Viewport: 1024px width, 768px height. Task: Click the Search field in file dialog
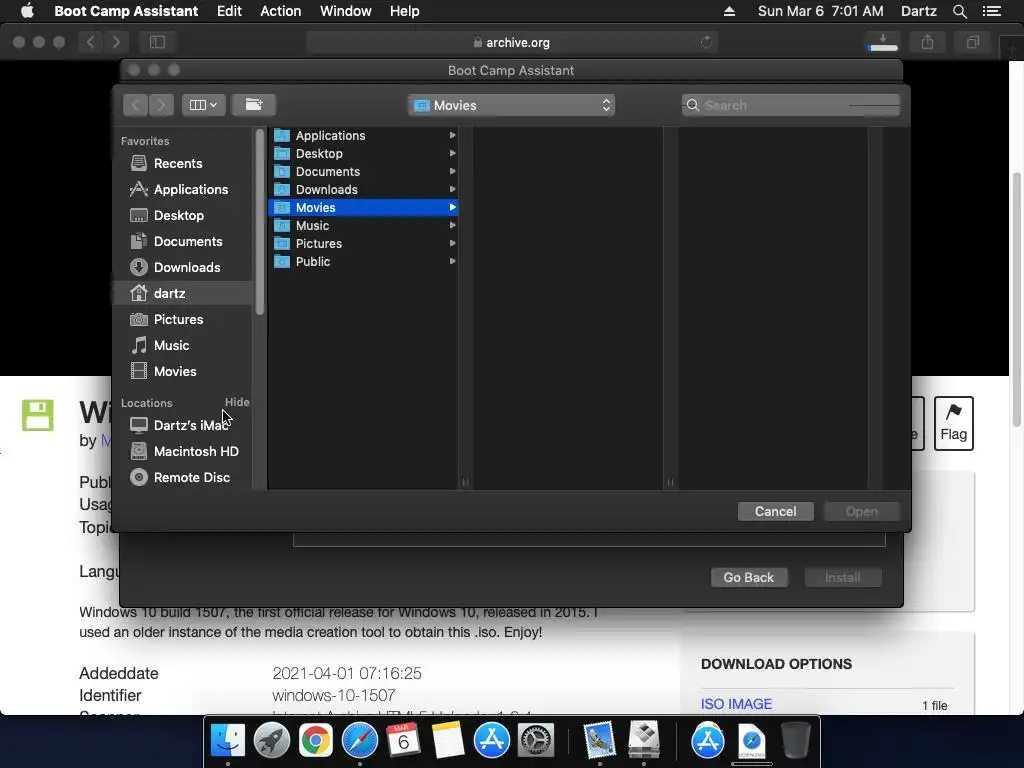click(791, 105)
